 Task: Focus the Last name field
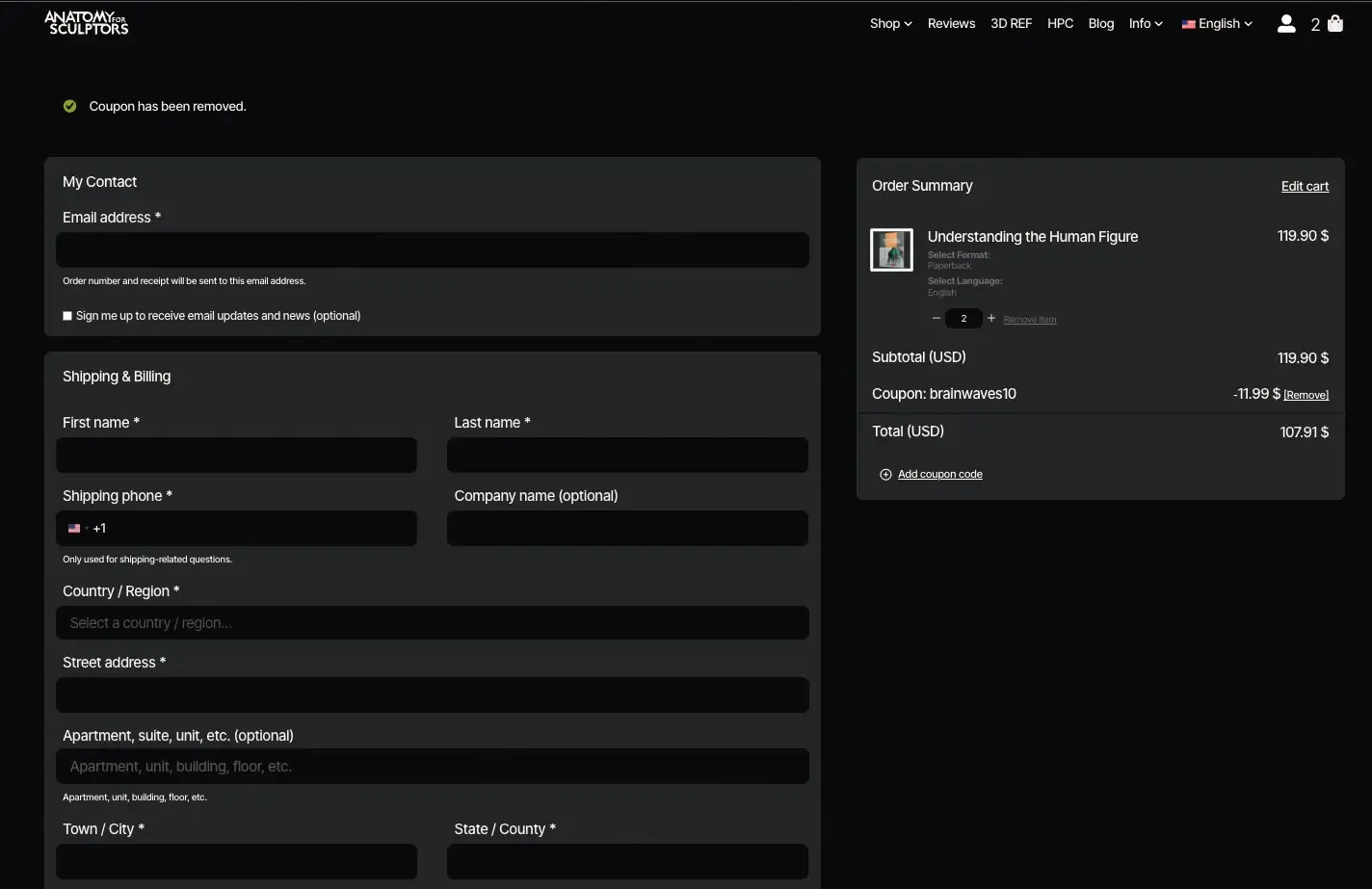[x=627, y=455]
